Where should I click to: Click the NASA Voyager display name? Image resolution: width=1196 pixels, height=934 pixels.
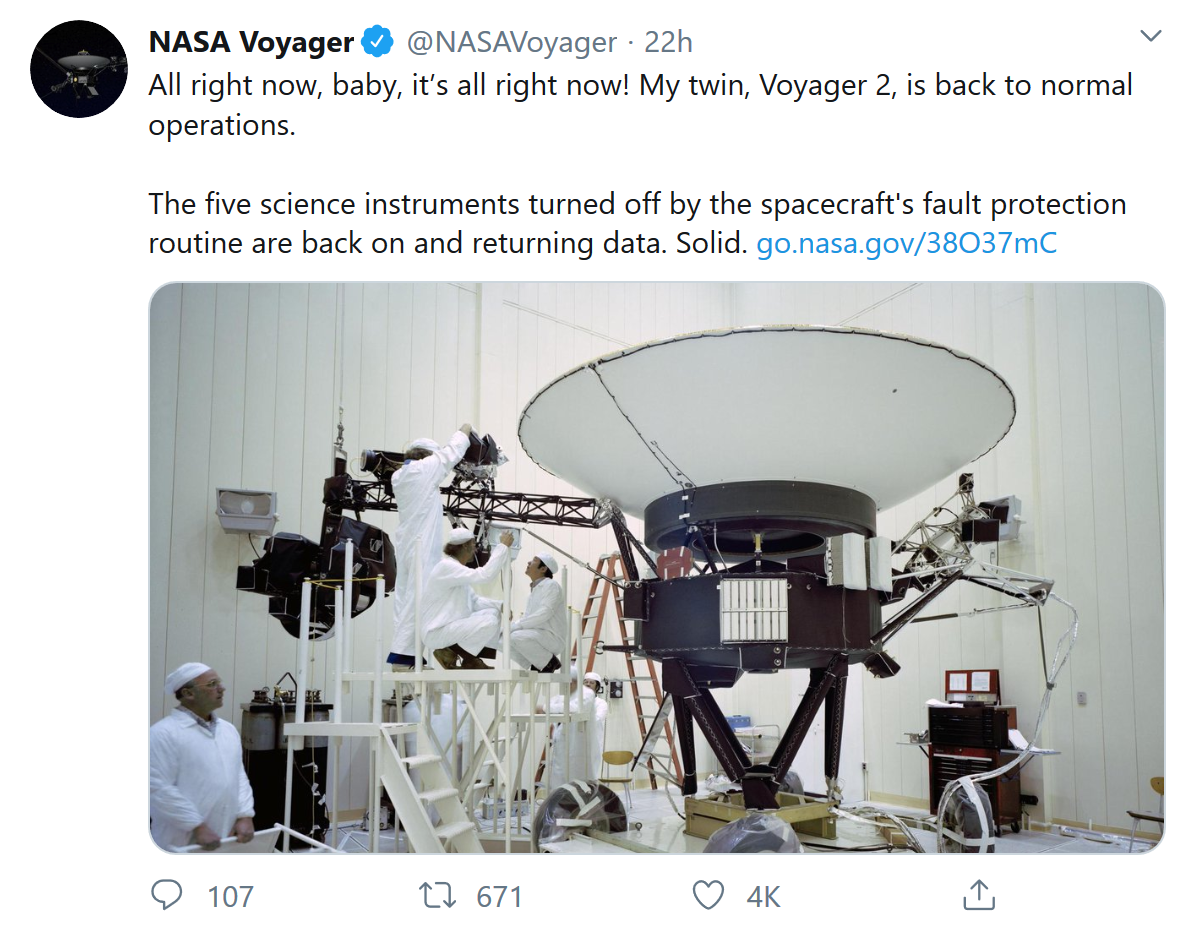(251, 42)
